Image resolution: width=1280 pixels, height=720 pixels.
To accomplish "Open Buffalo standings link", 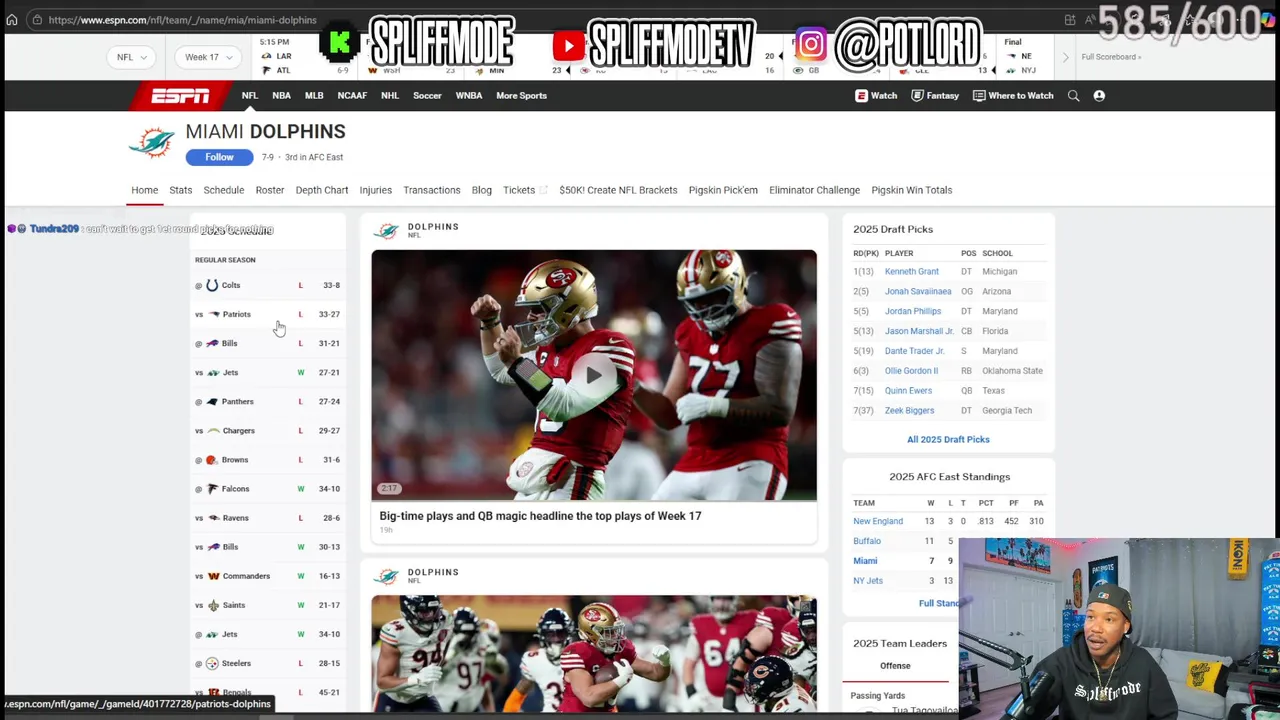I will point(867,541).
